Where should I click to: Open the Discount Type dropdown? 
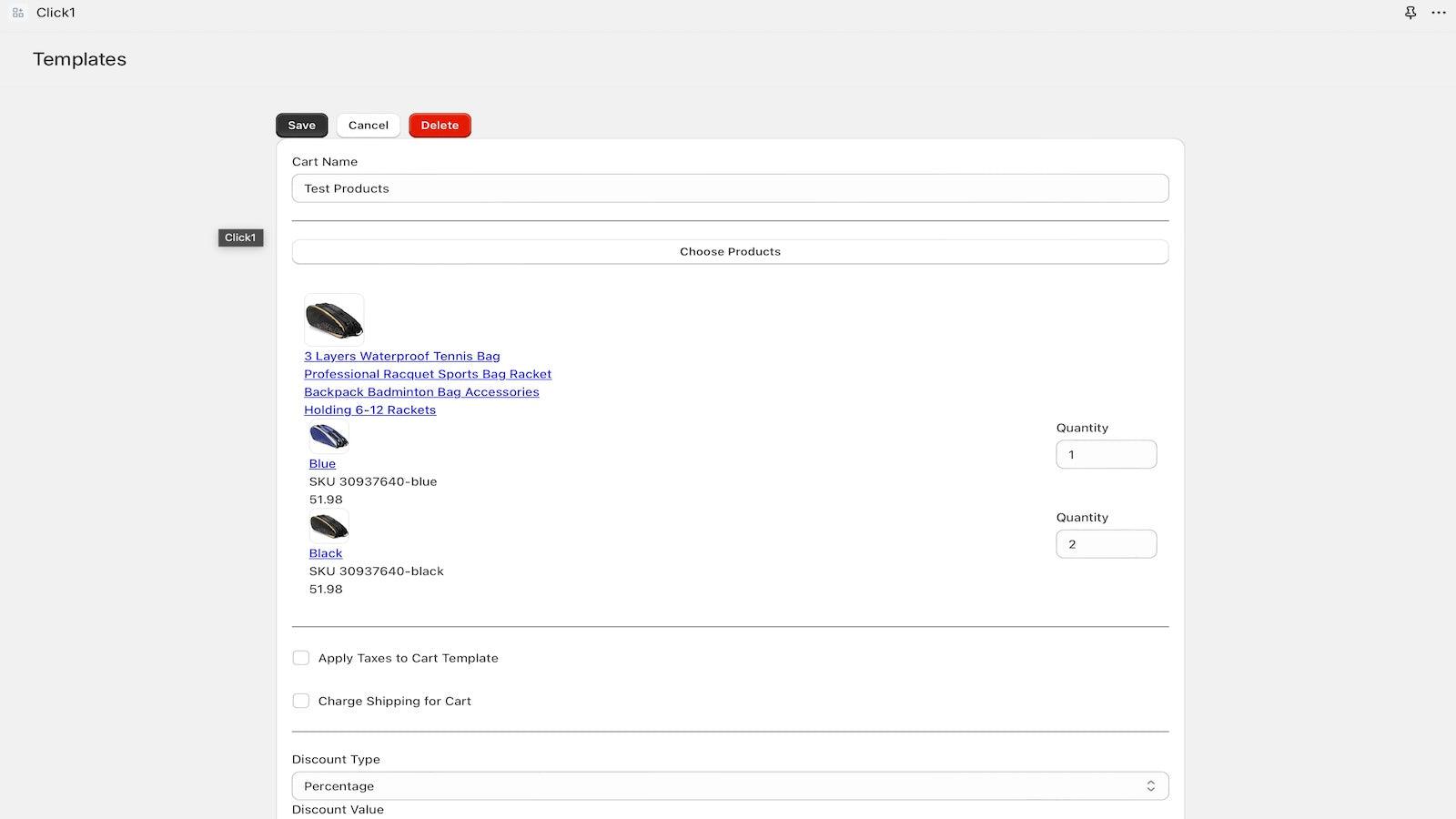tap(730, 785)
